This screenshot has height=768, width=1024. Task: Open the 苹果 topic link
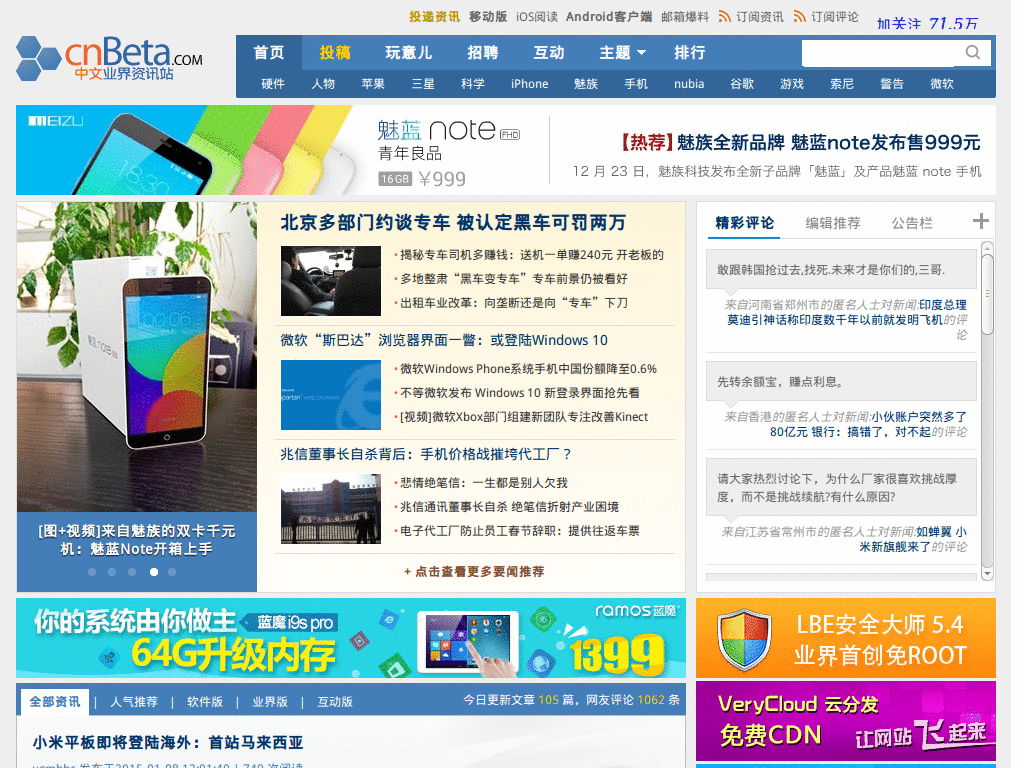373,84
